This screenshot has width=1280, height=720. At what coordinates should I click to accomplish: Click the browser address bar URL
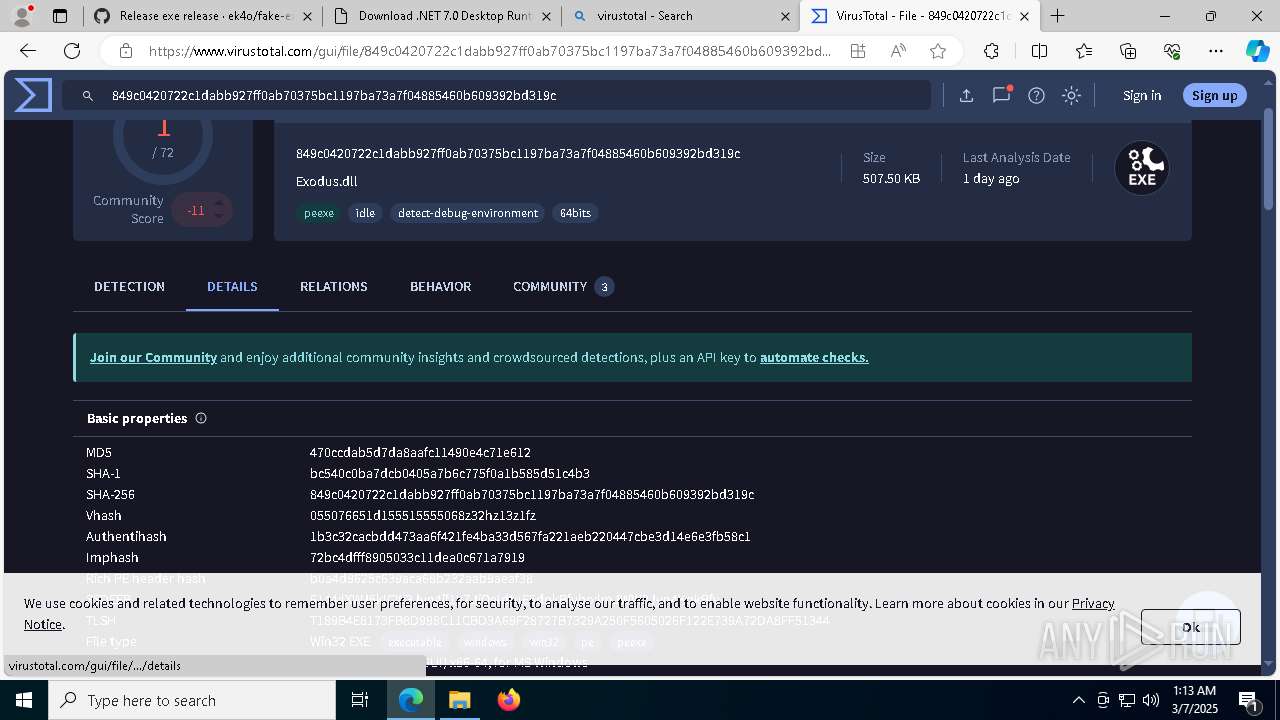[490, 51]
